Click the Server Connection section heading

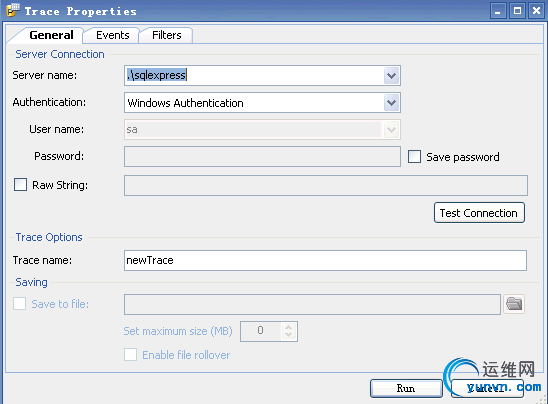click(60, 54)
